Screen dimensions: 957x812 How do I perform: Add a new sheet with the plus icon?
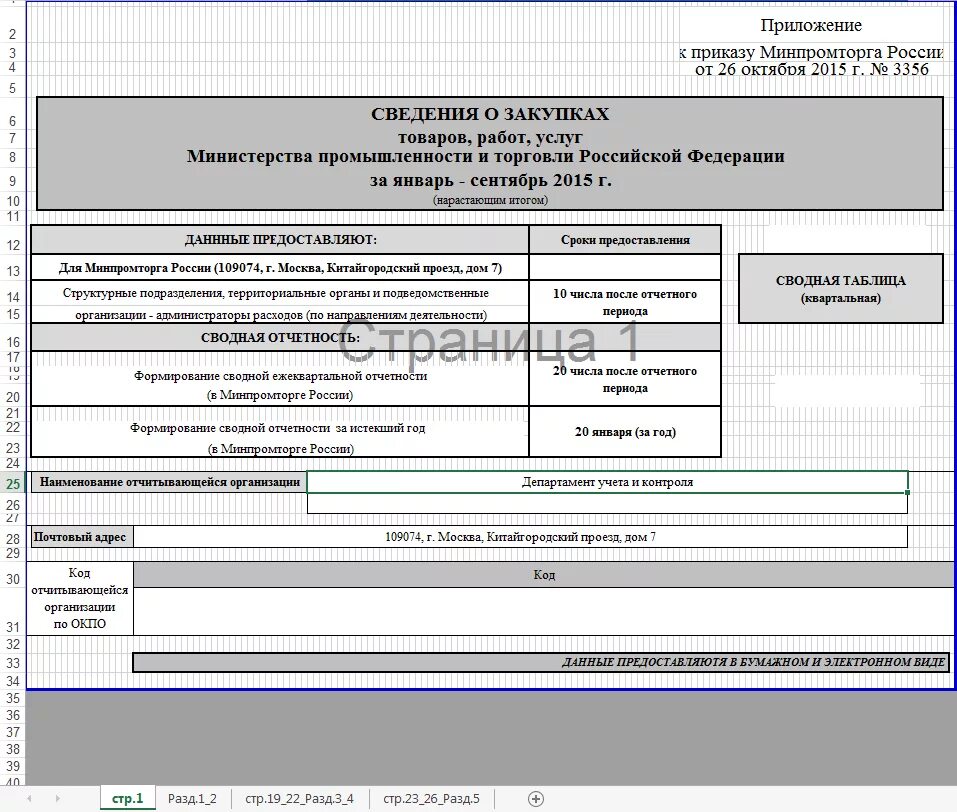(536, 799)
